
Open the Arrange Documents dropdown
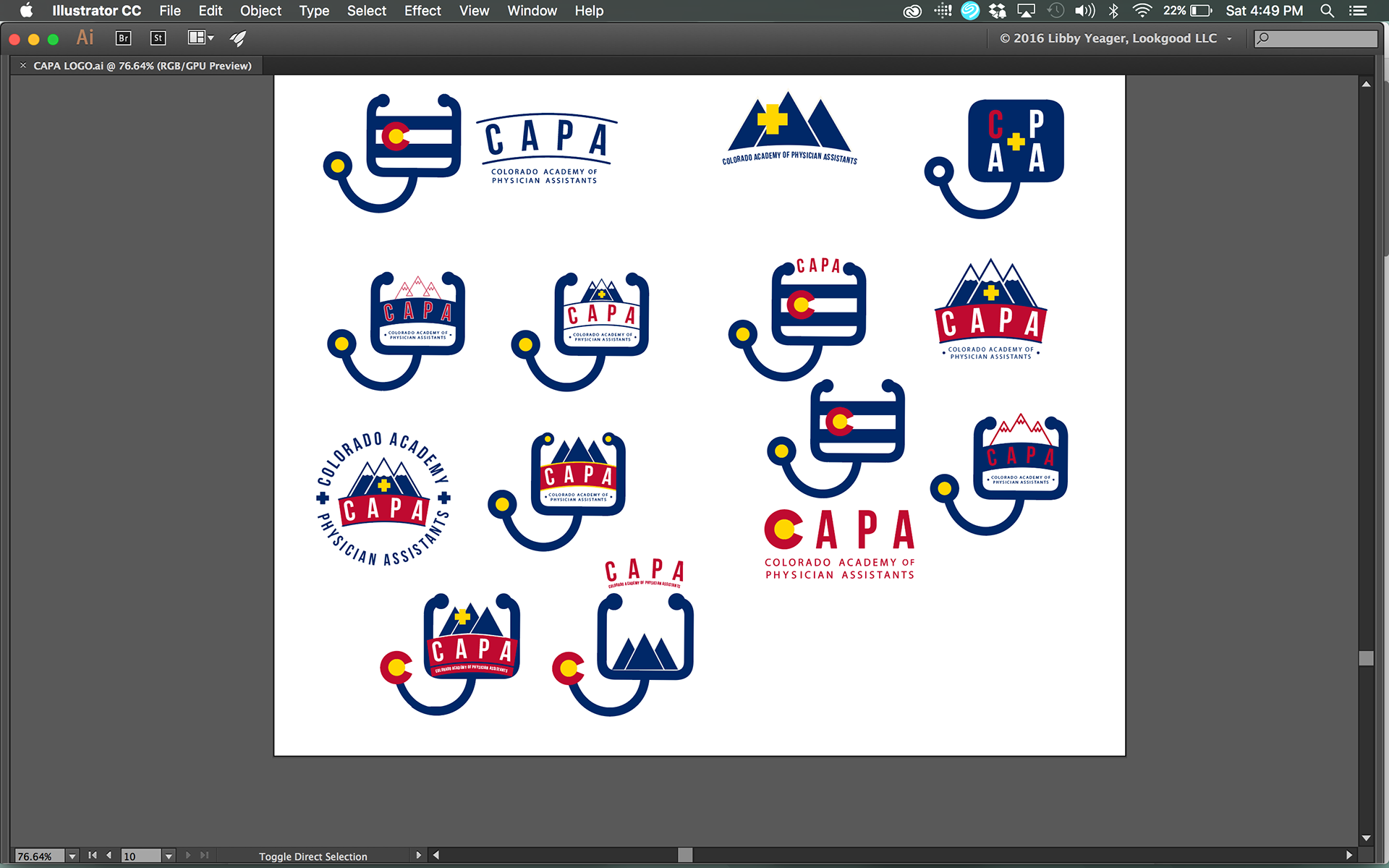coord(201,38)
